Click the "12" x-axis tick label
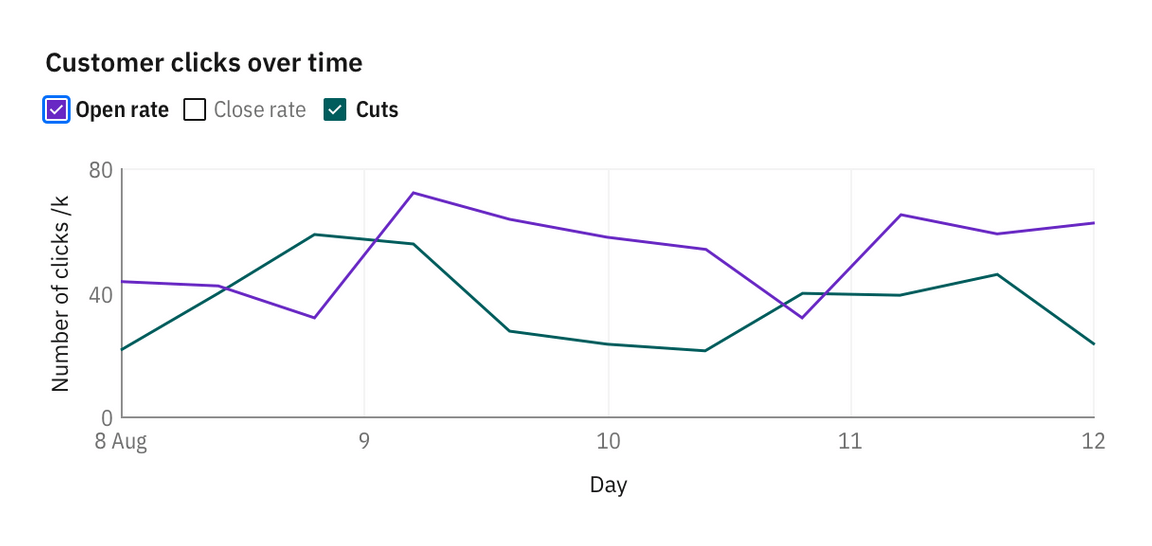Image resolution: width=1152 pixels, height=546 pixels. [1093, 442]
